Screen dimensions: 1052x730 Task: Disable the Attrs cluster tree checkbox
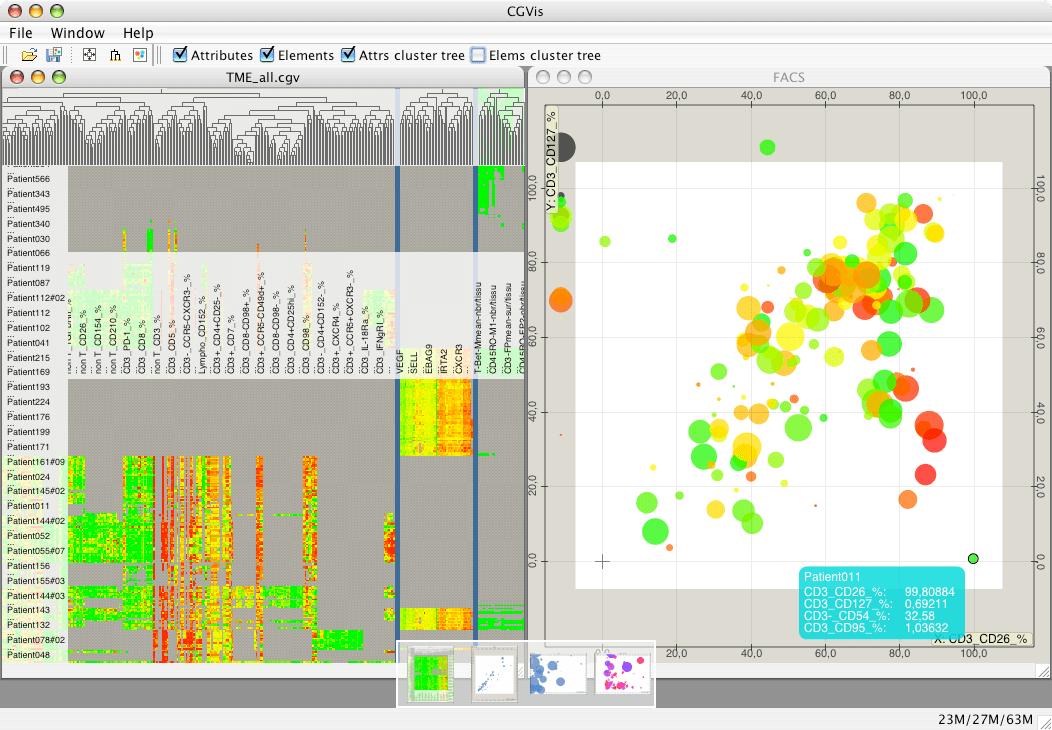pyautogui.click(x=348, y=55)
